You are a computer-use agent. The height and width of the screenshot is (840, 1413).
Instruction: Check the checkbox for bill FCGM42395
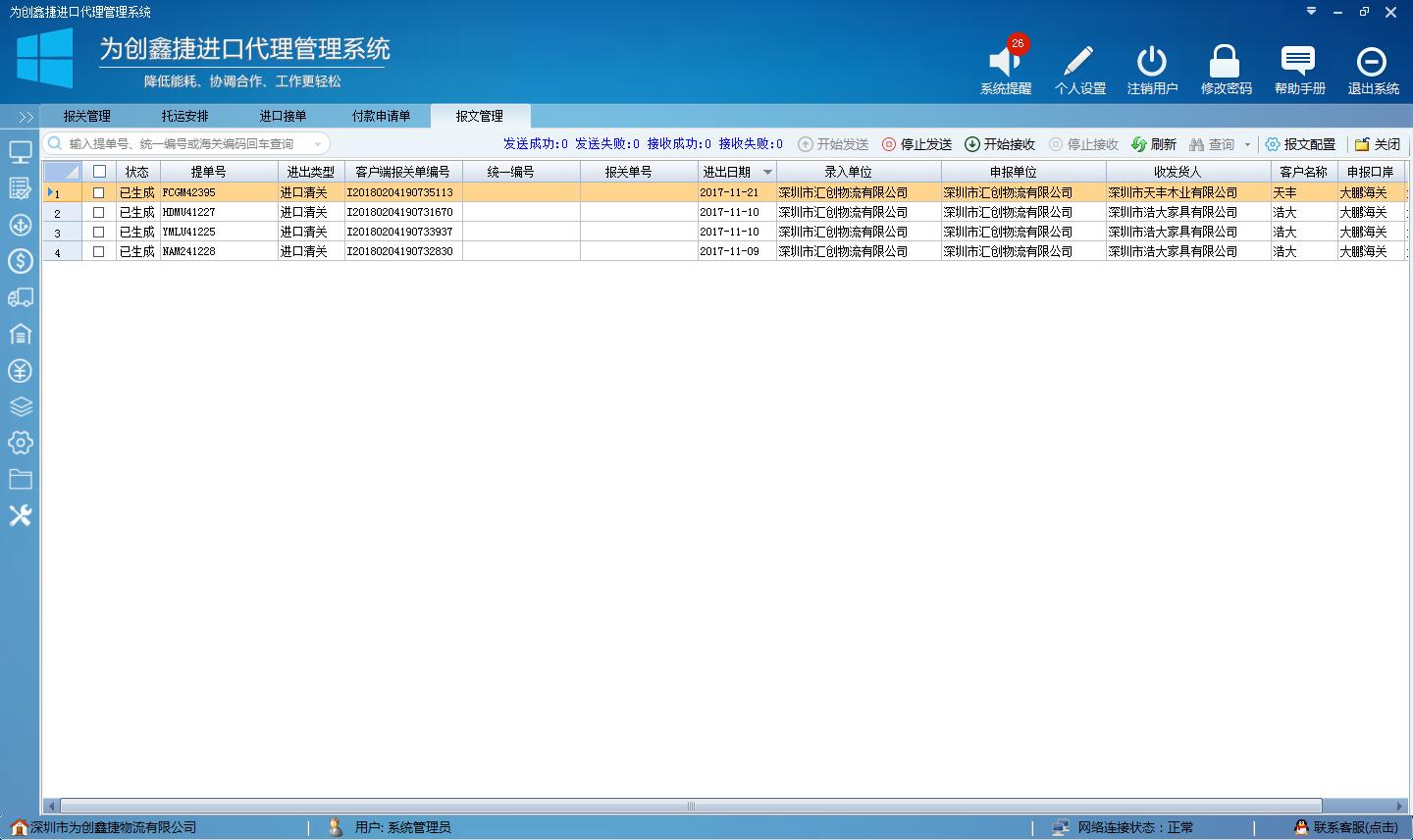98,192
